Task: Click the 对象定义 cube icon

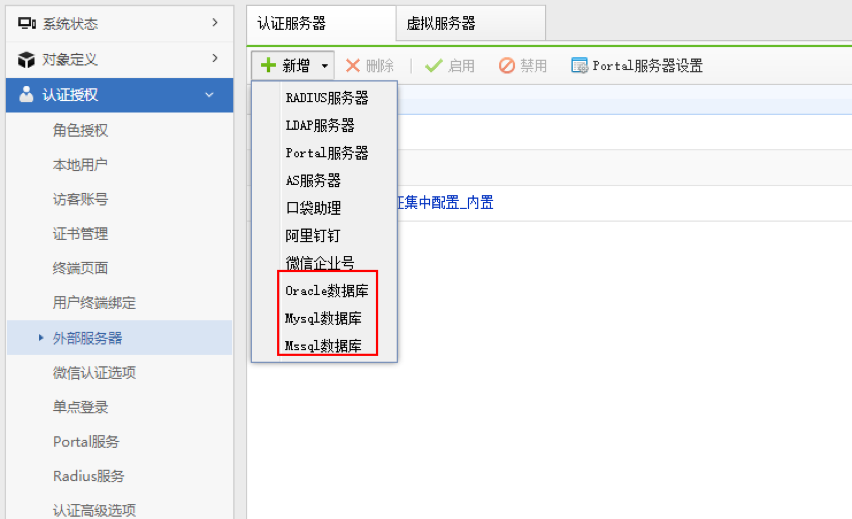Action: click(27, 60)
